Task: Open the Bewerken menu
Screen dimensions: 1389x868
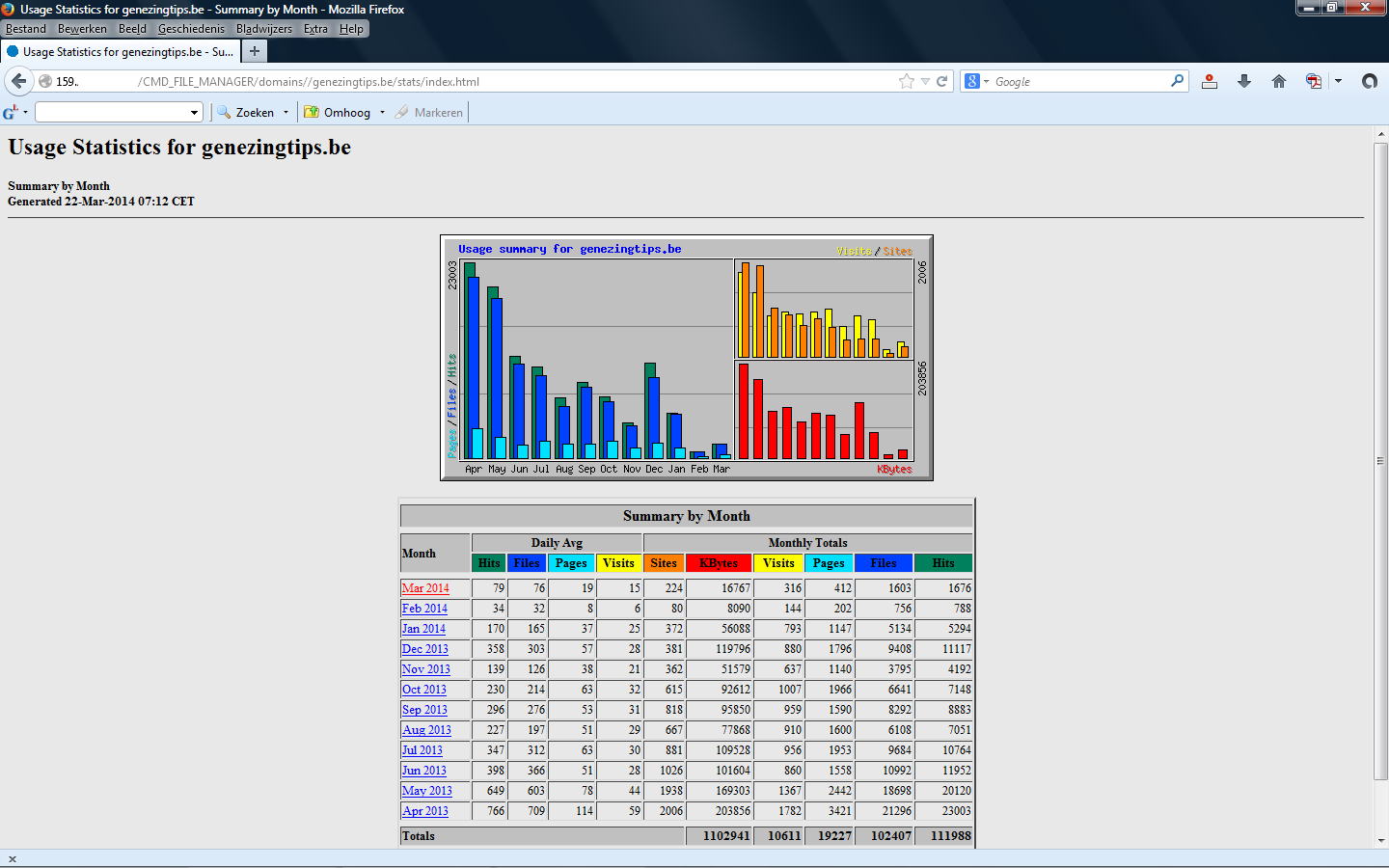Action: pos(82,29)
